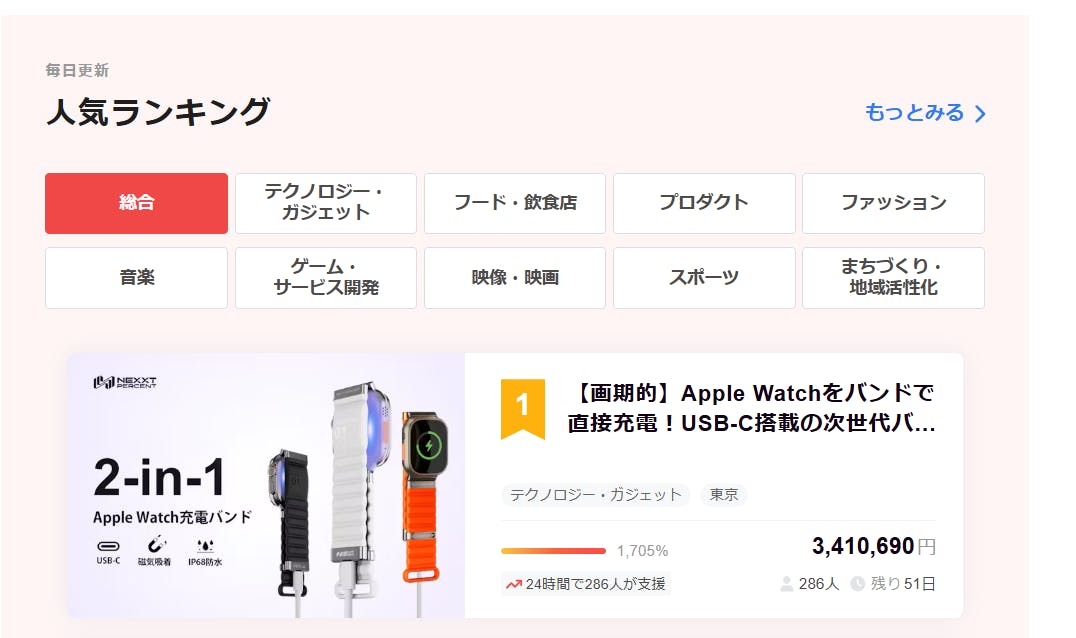Open the 2-in-1 Apple Watch band thumbnail

pyautogui.click(x=266, y=486)
